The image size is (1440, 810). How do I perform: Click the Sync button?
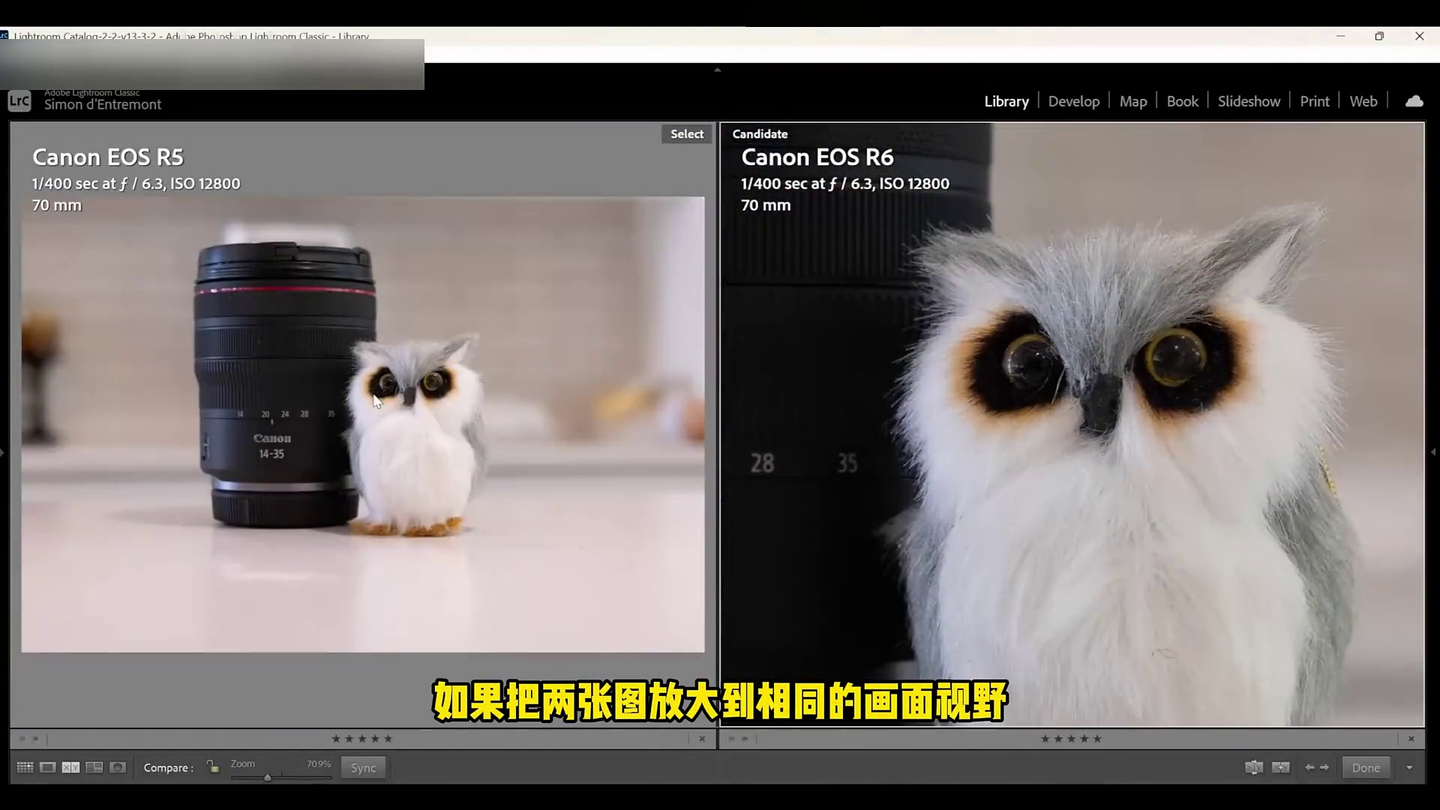coord(363,768)
